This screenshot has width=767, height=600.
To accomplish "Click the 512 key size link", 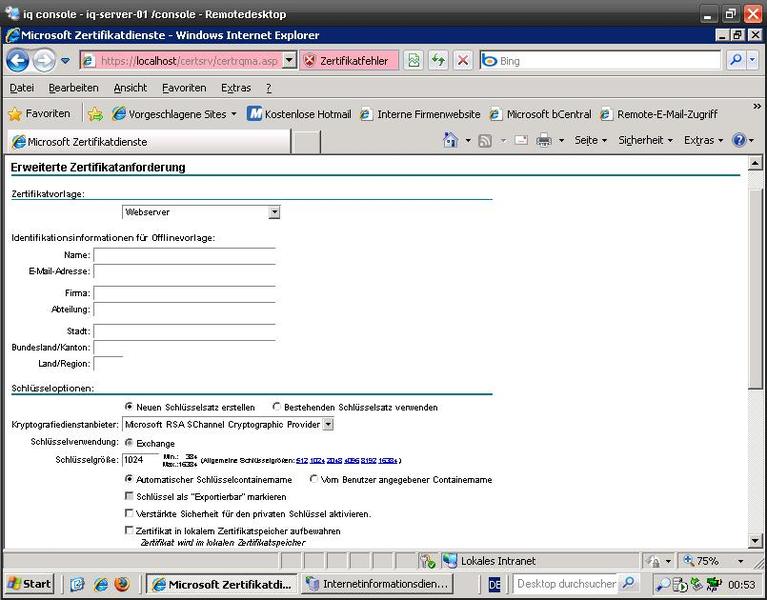I will pos(302,461).
